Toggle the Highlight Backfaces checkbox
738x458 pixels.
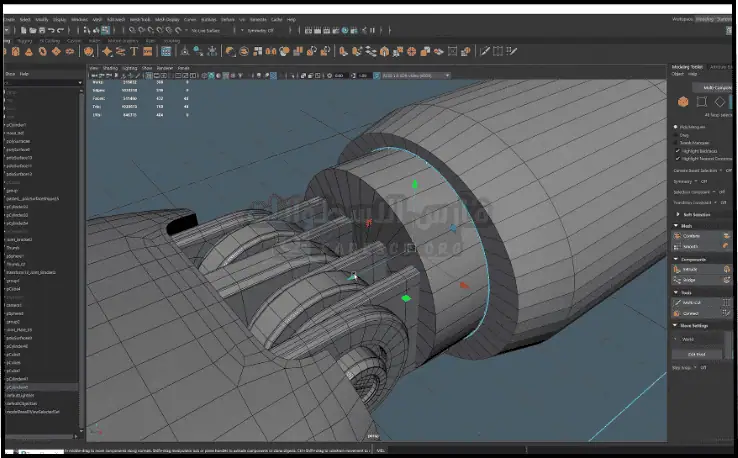coord(678,151)
